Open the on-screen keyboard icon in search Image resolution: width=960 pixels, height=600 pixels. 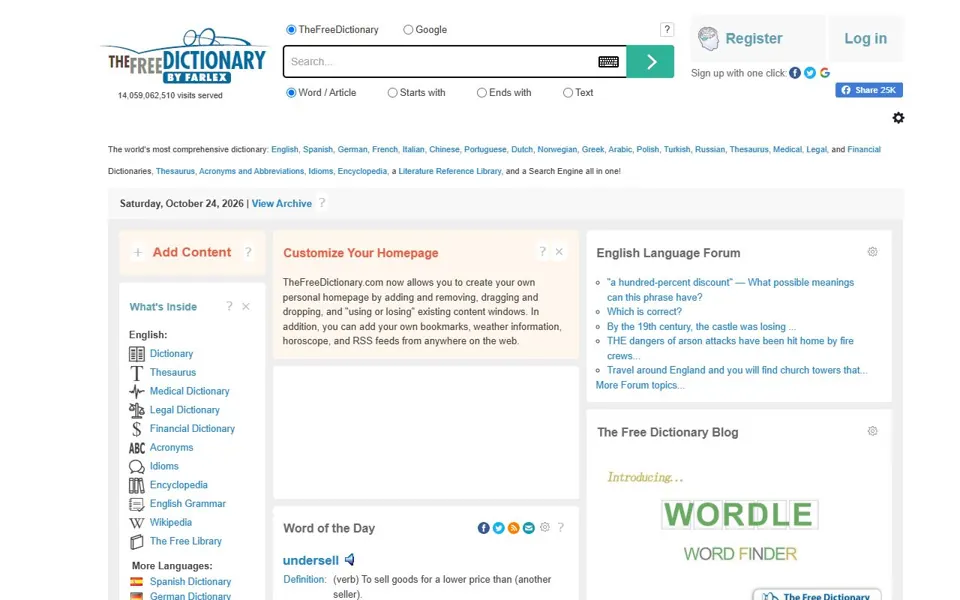(608, 62)
